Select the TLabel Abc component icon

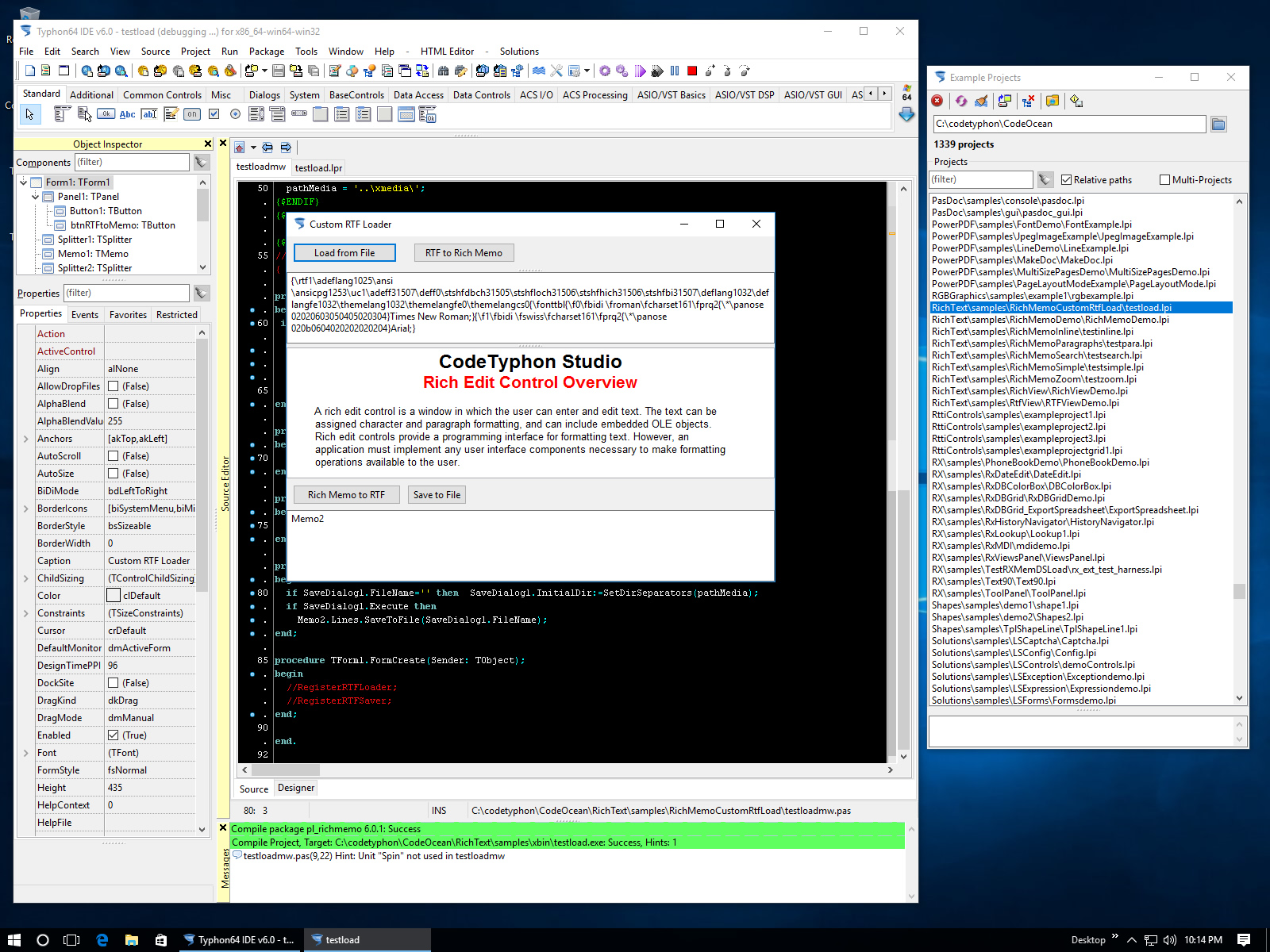(x=127, y=114)
